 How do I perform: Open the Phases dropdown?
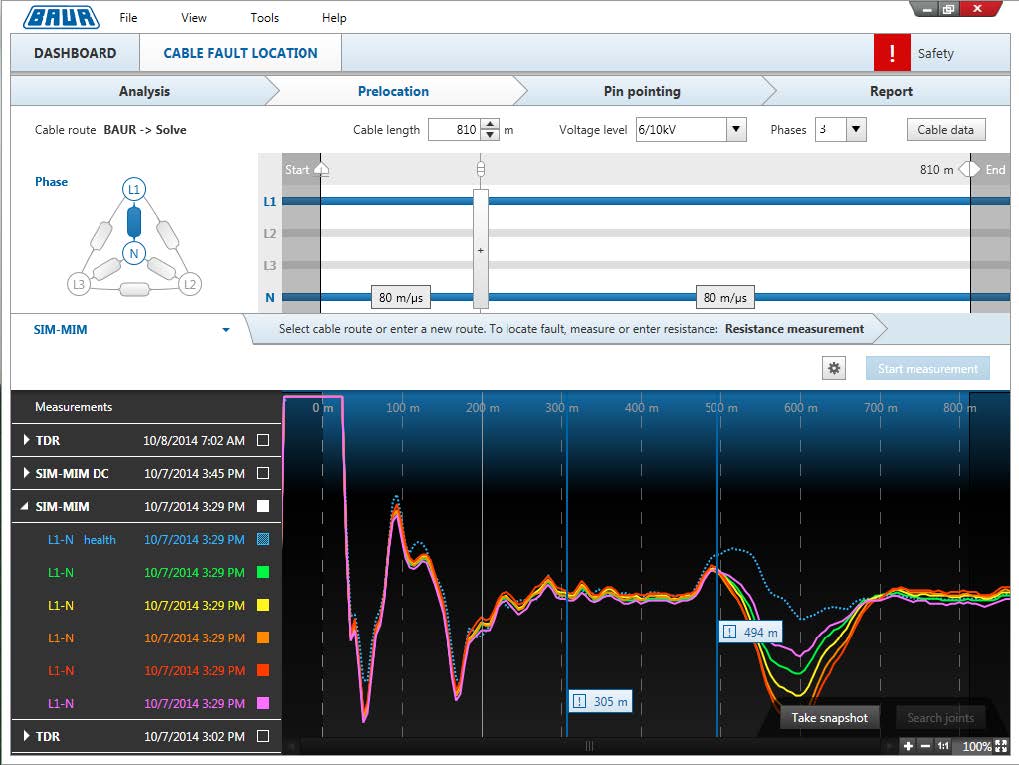(x=855, y=129)
